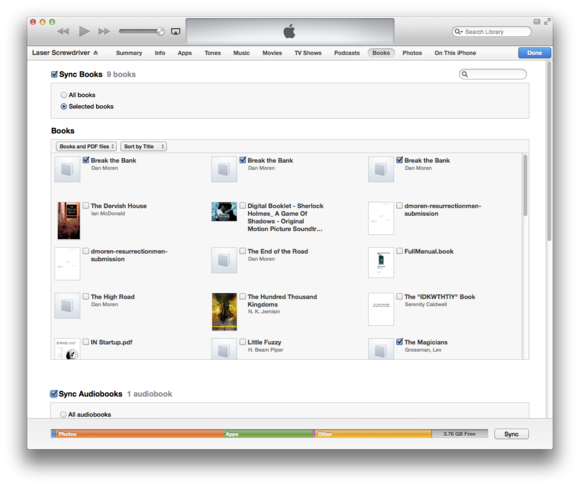580x487 pixels.
Task: Switch to the Info tab
Action: click(160, 53)
